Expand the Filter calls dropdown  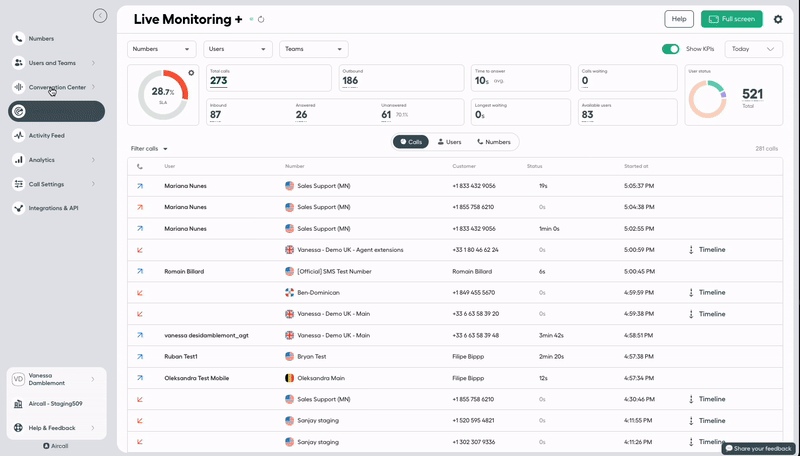(x=149, y=149)
